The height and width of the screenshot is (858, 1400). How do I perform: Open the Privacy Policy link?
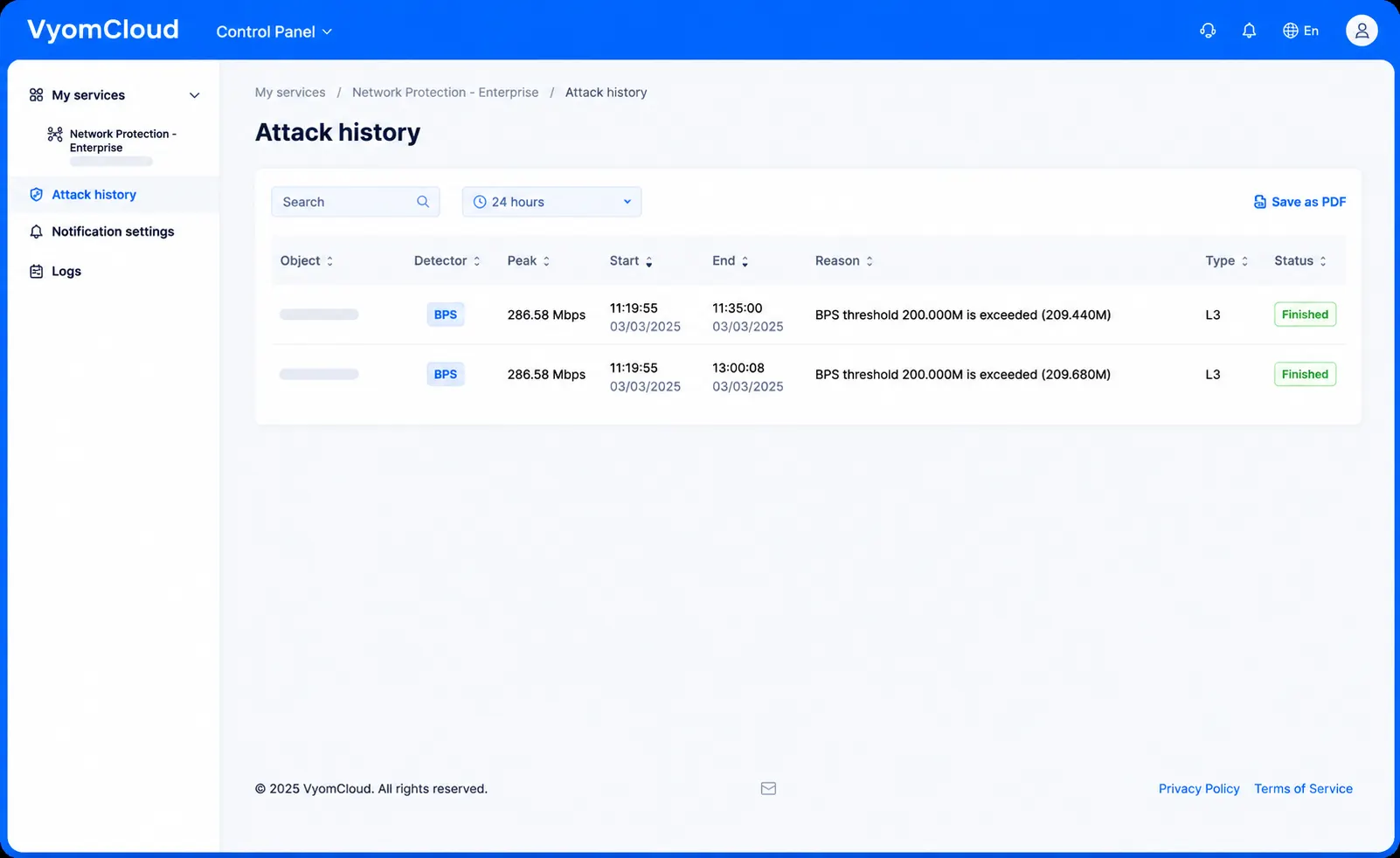[1199, 789]
